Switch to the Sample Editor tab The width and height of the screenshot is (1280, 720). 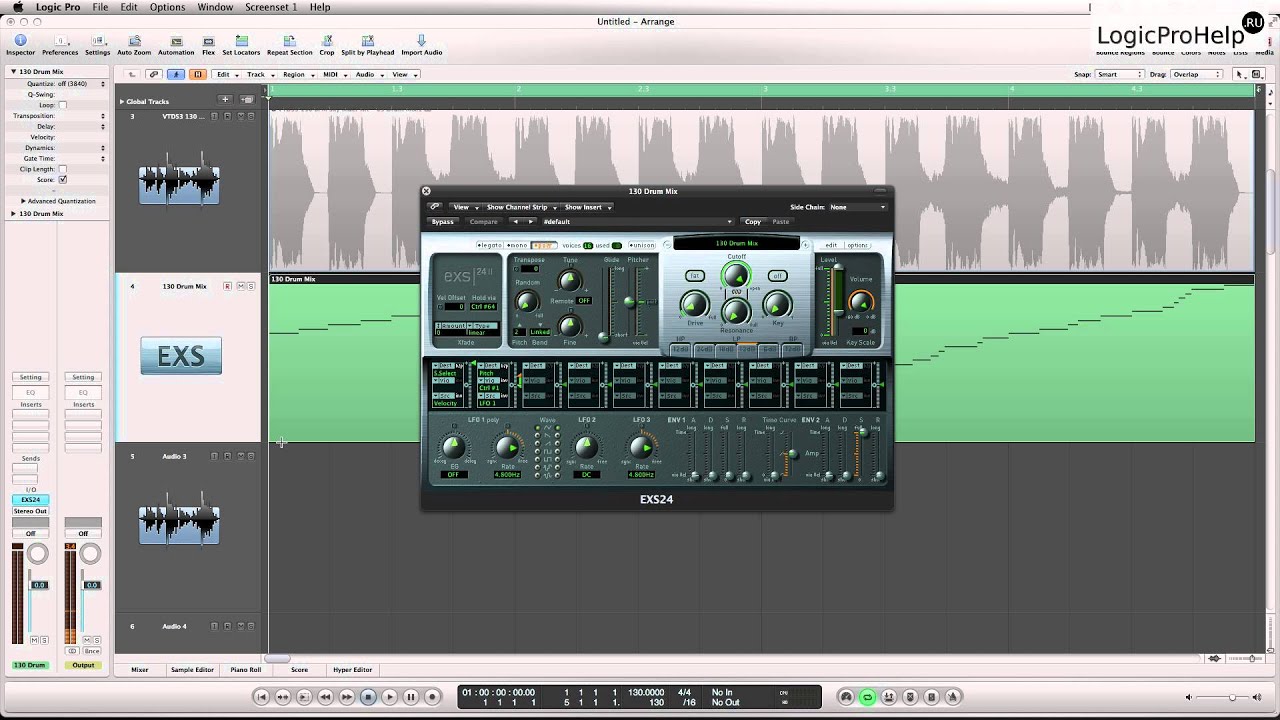click(192, 670)
